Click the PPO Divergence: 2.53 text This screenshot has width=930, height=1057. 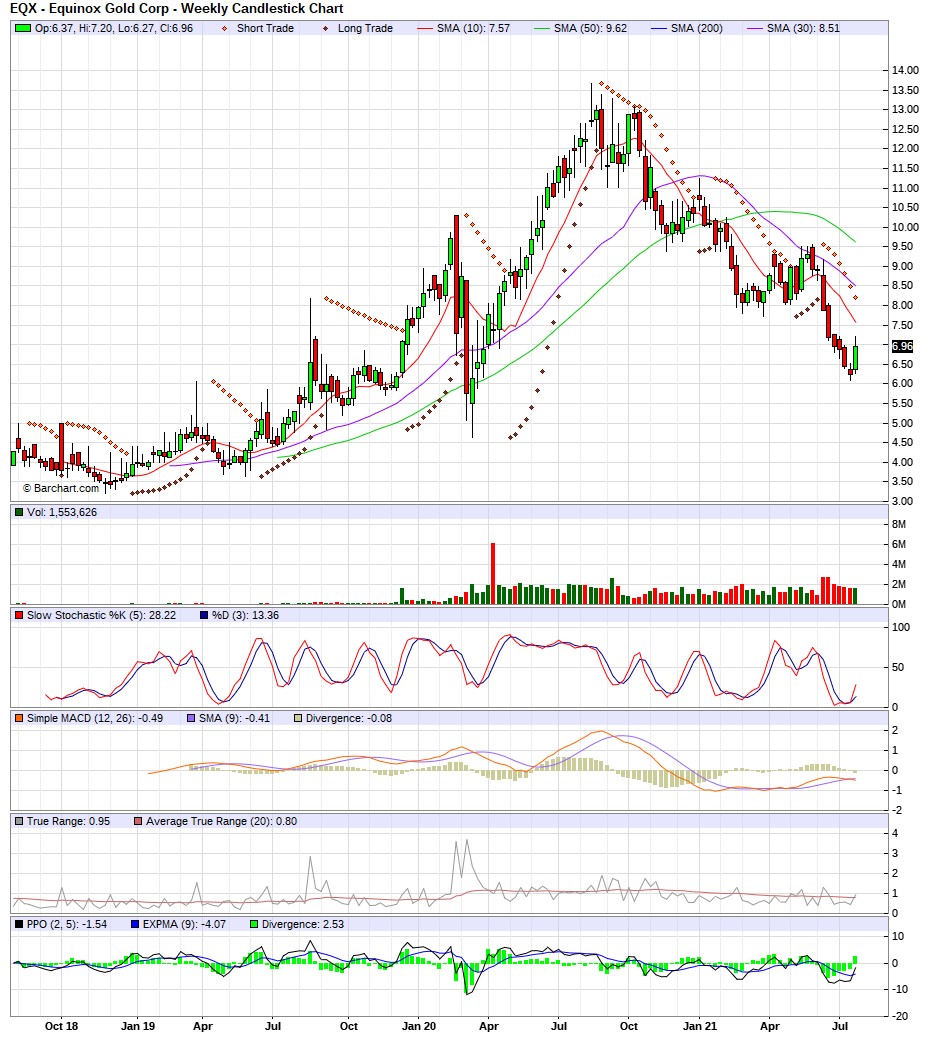point(303,924)
